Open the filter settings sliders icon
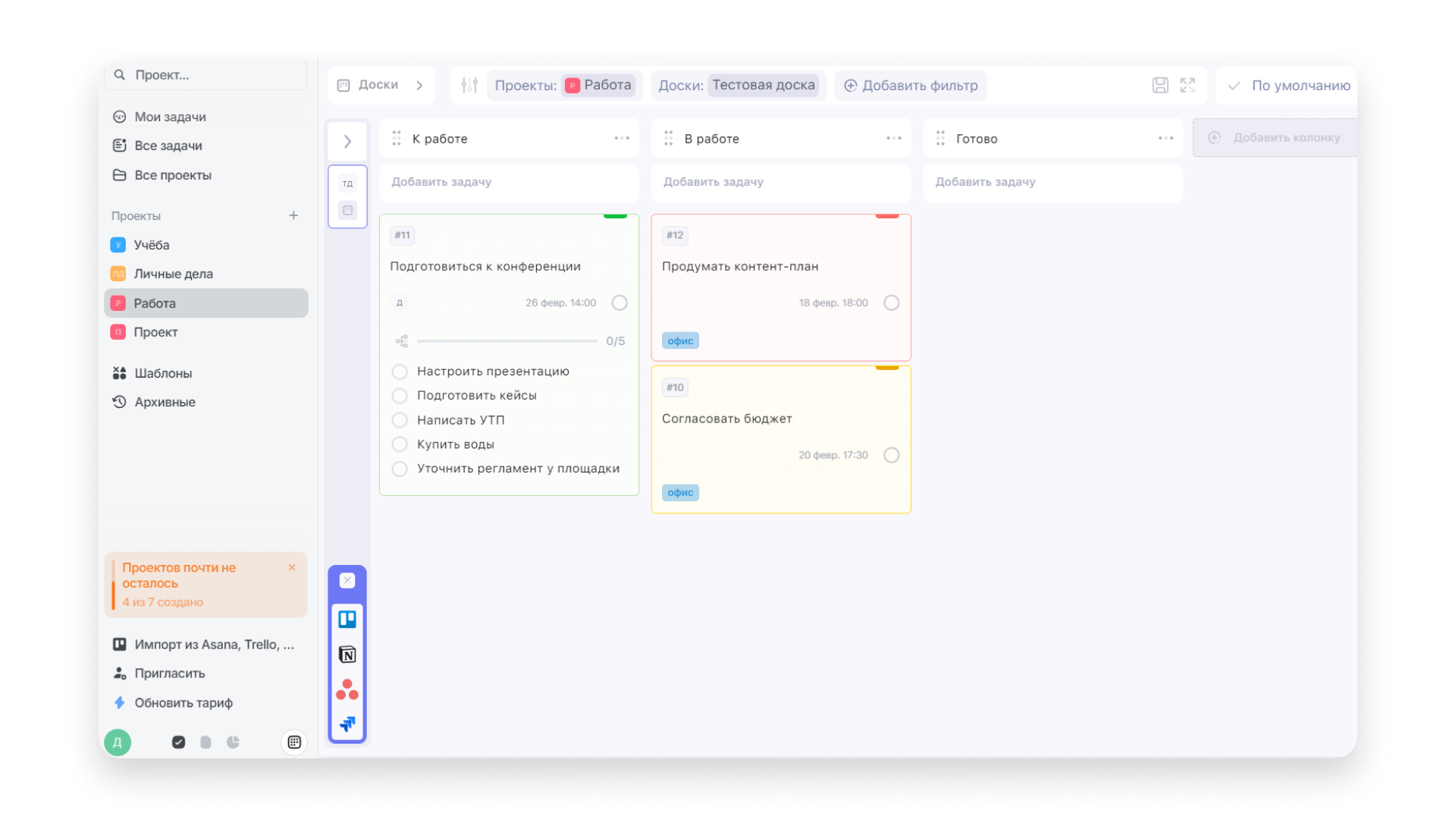 469,85
